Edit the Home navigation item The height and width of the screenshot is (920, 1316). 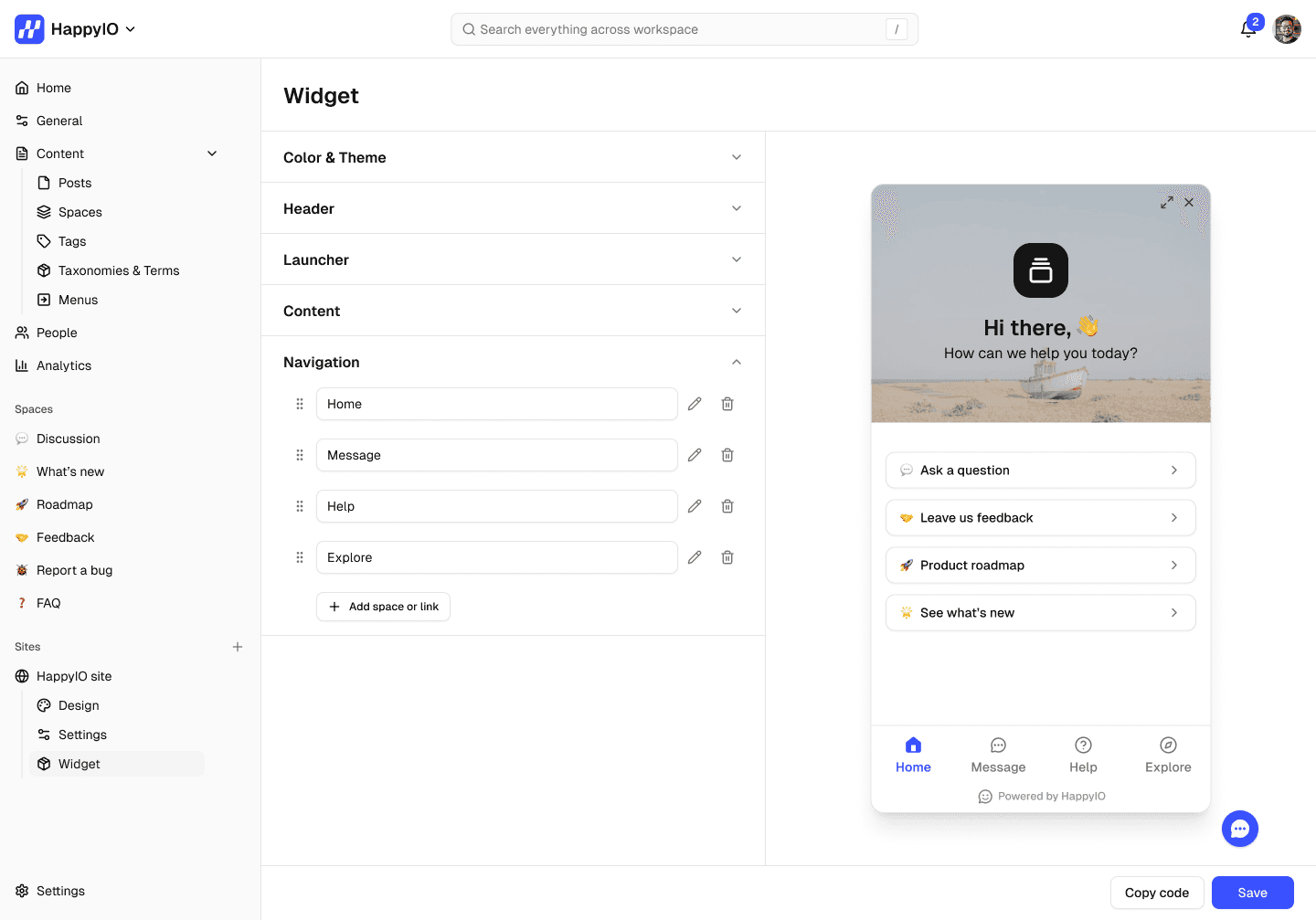pyautogui.click(x=695, y=404)
